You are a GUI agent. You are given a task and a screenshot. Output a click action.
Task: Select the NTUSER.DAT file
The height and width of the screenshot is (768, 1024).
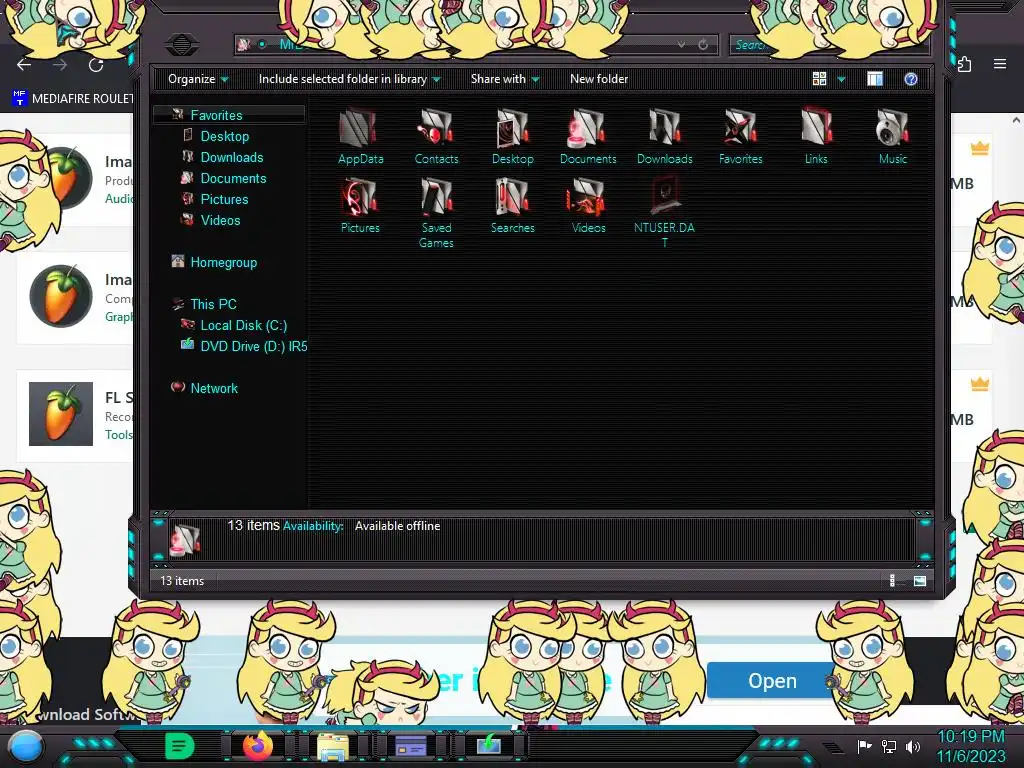click(x=664, y=213)
